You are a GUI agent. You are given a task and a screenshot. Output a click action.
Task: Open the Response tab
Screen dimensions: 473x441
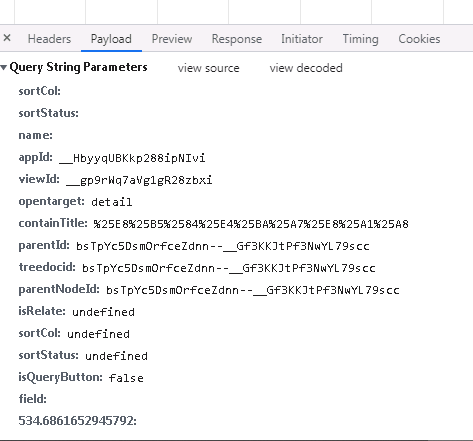pos(237,39)
